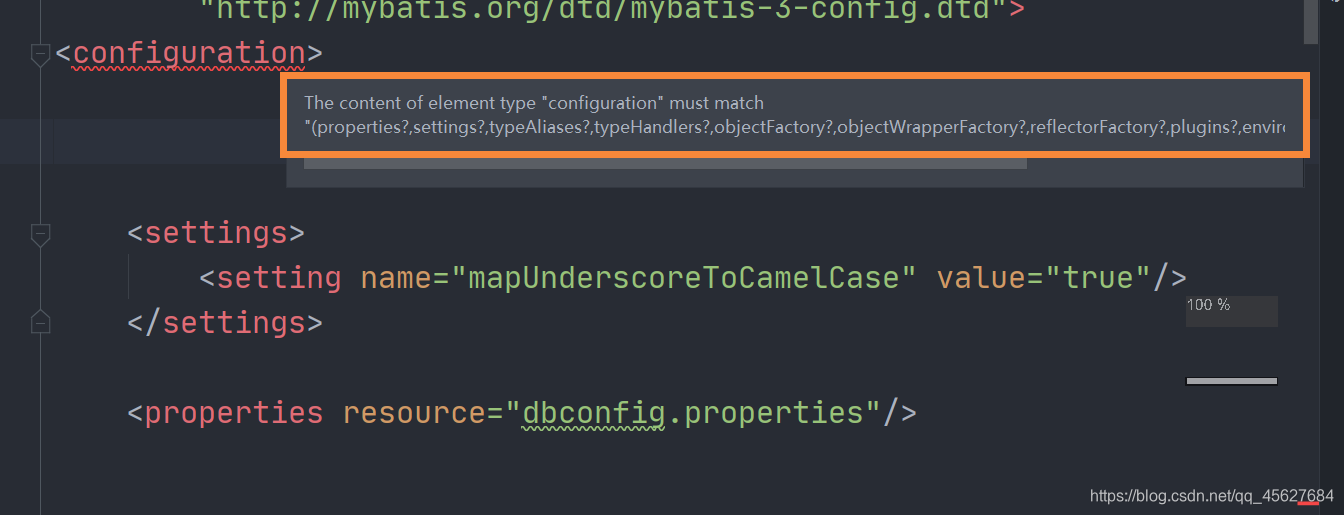
Task: Click the tooltip's horizontal scrollbar
Action: click(x=665, y=162)
